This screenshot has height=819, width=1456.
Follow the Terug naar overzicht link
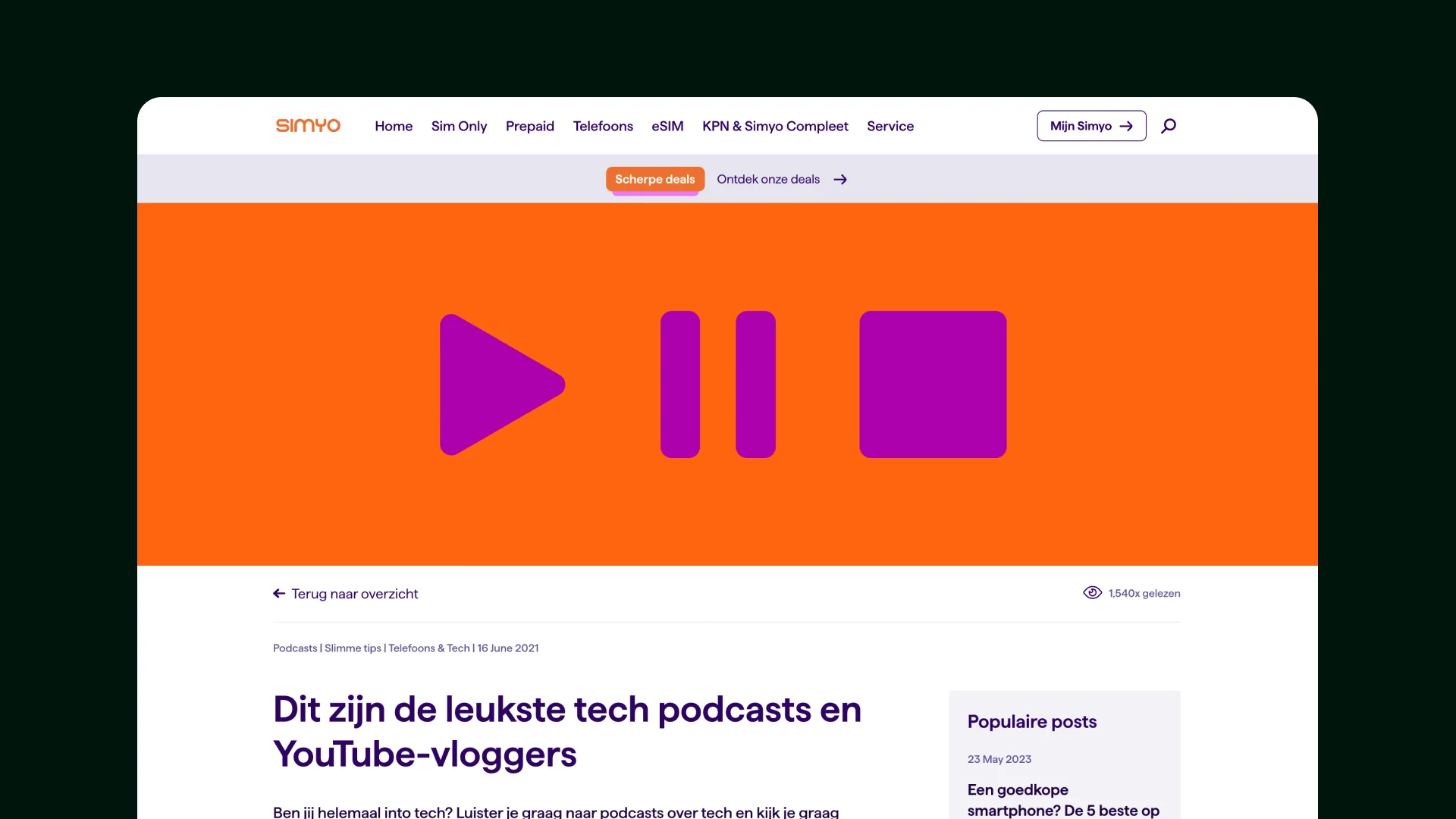pyautogui.click(x=355, y=594)
